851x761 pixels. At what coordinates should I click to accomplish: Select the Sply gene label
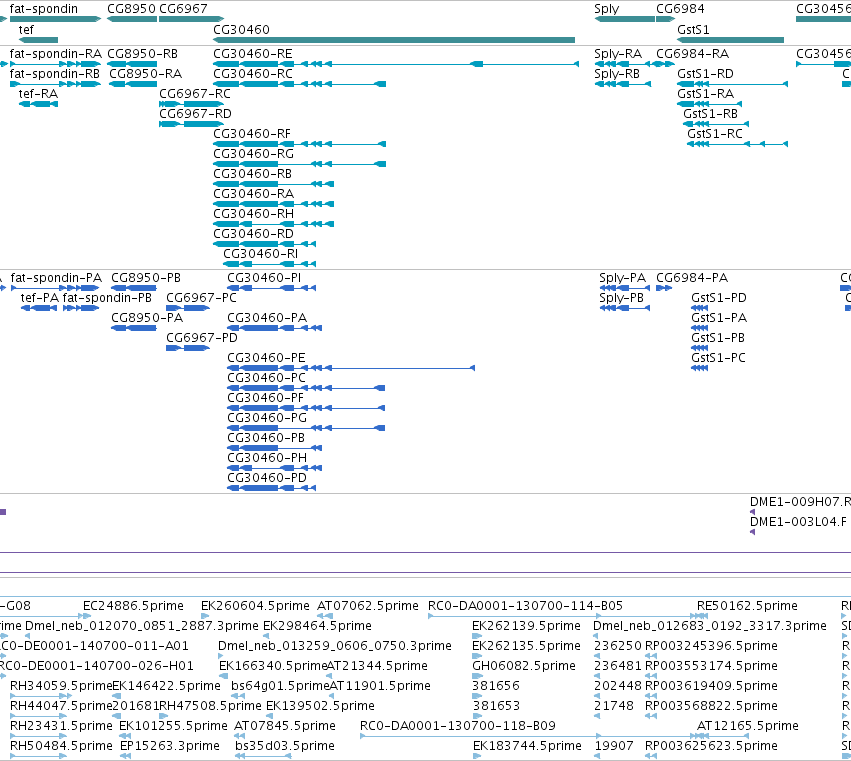coord(607,9)
